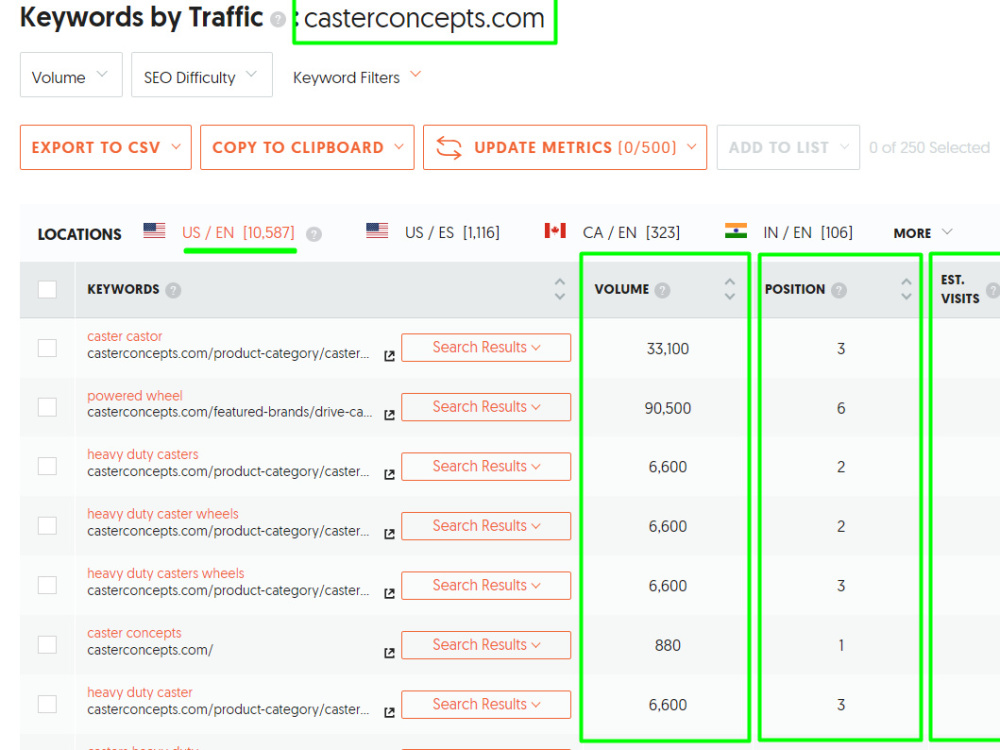Viewport: 1000px width, 750px height.
Task: Click help icon in POSITION column header
Action: point(839,290)
